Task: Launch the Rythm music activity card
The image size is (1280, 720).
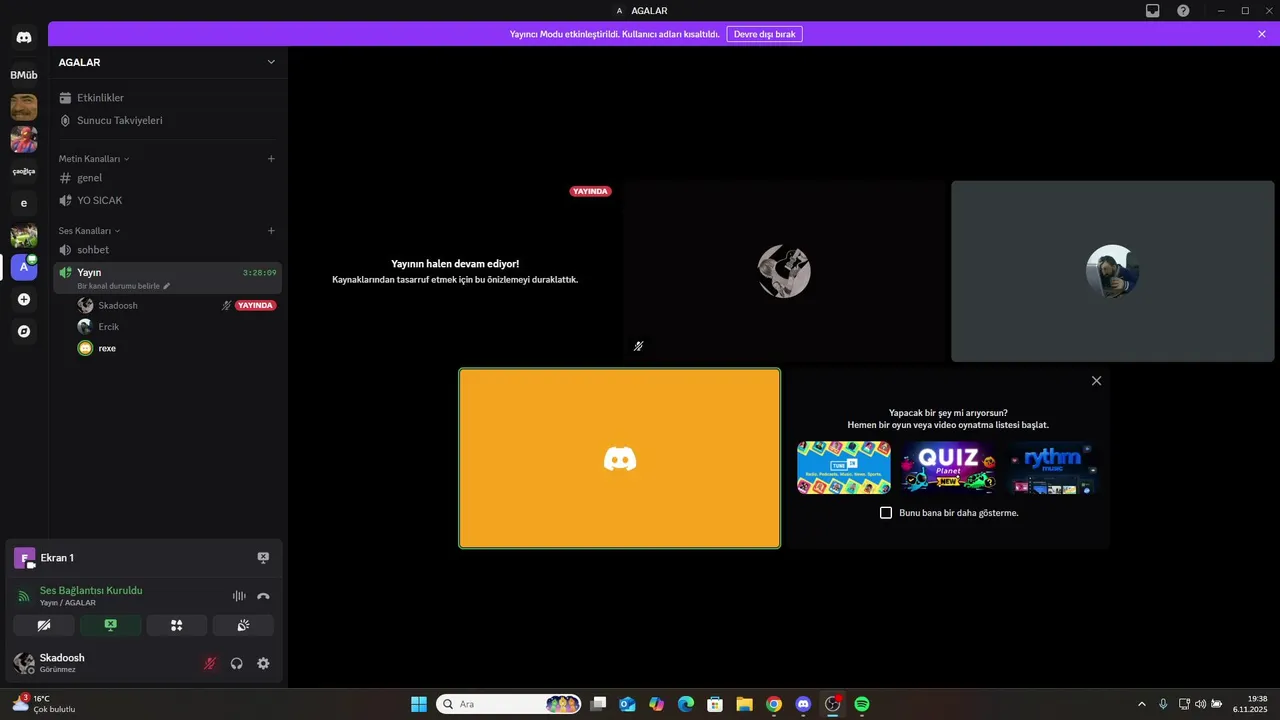Action: pos(1053,468)
